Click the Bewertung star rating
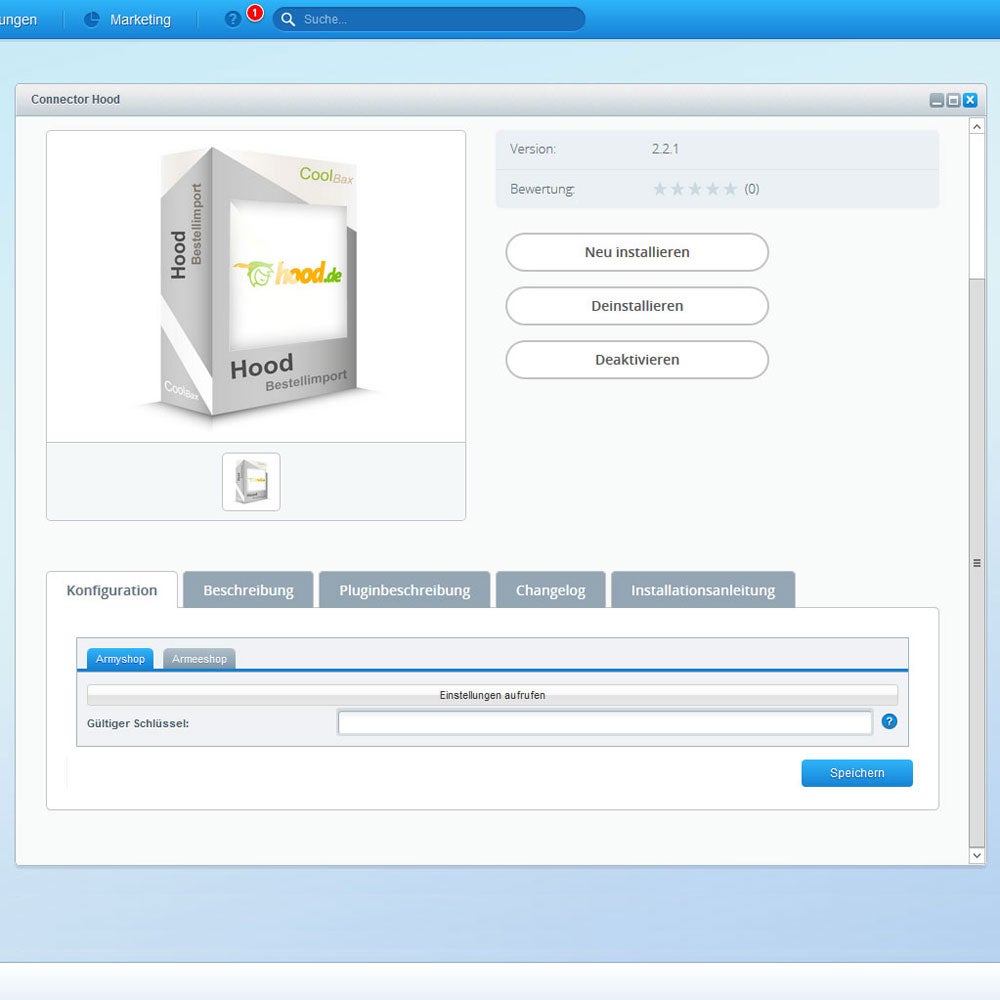1000x1000 pixels. tap(695, 189)
